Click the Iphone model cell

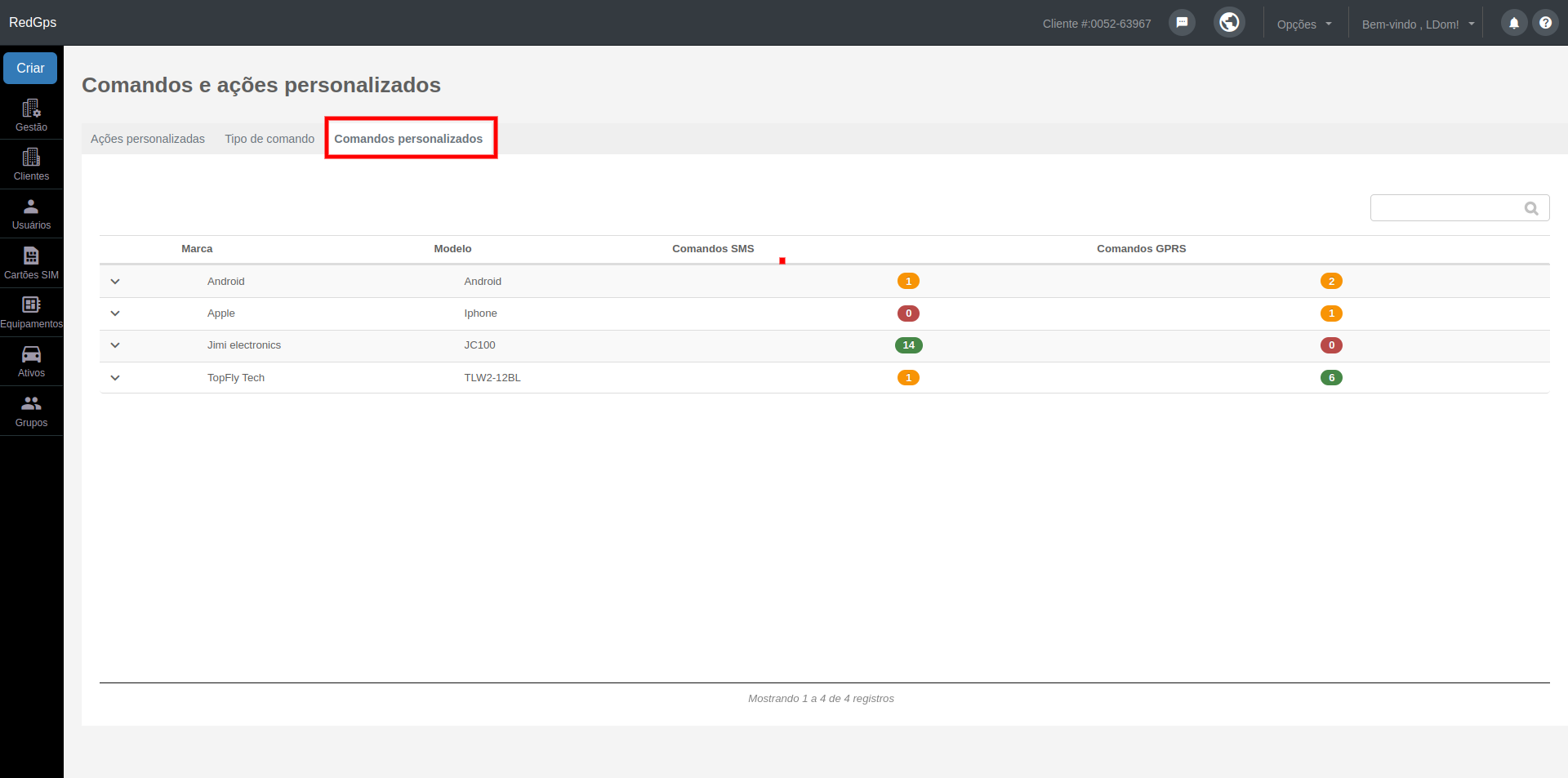pos(480,313)
